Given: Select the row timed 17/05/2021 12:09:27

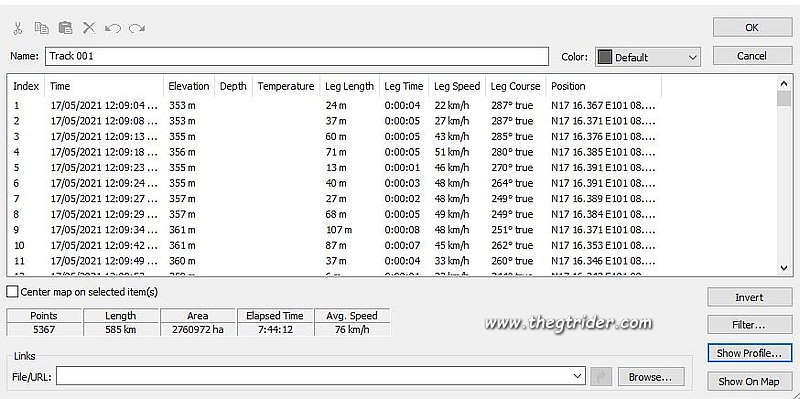Looking at the screenshot, I should 335,198.
